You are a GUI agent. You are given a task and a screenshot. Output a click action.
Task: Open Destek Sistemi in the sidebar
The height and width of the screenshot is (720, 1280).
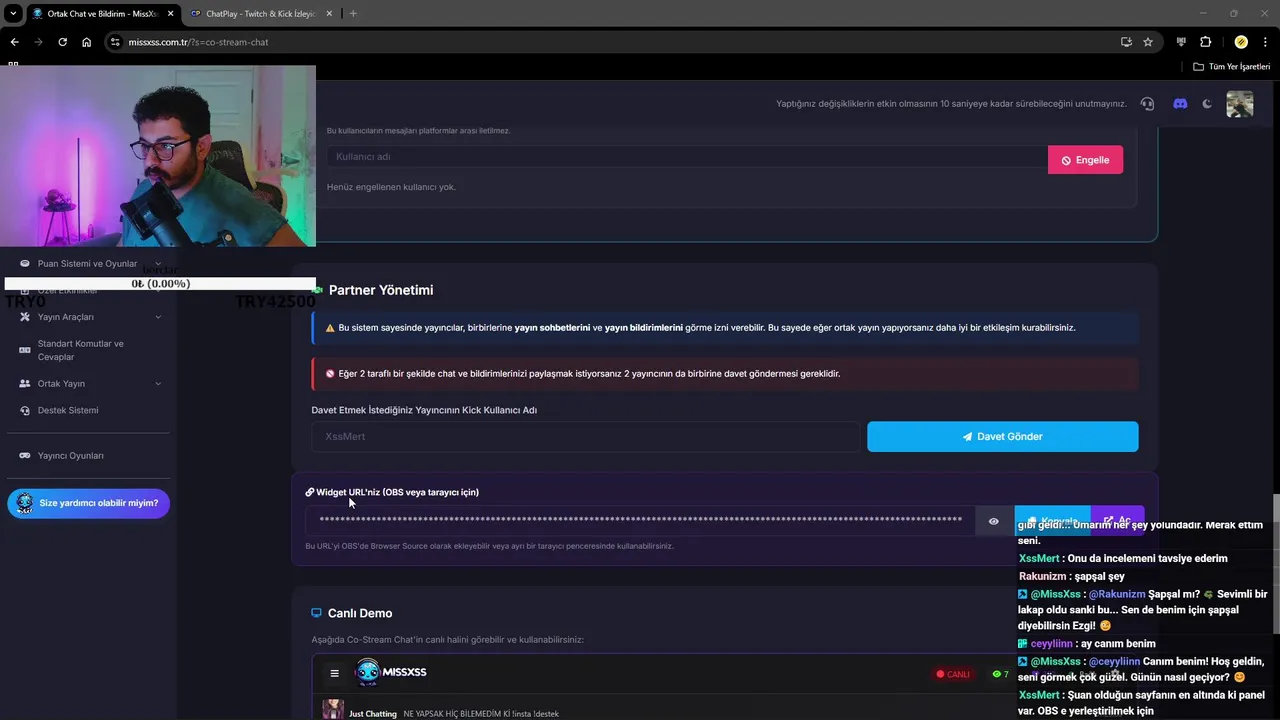click(68, 410)
